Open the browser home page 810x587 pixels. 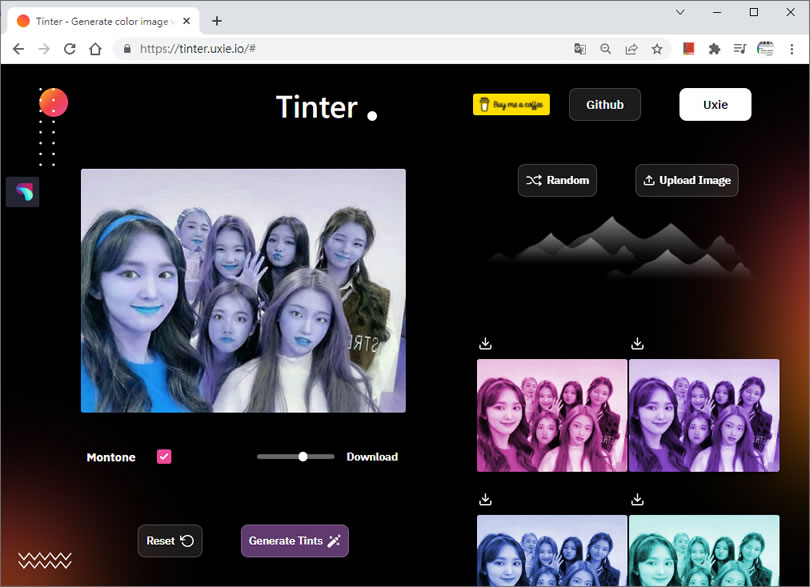[95, 49]
